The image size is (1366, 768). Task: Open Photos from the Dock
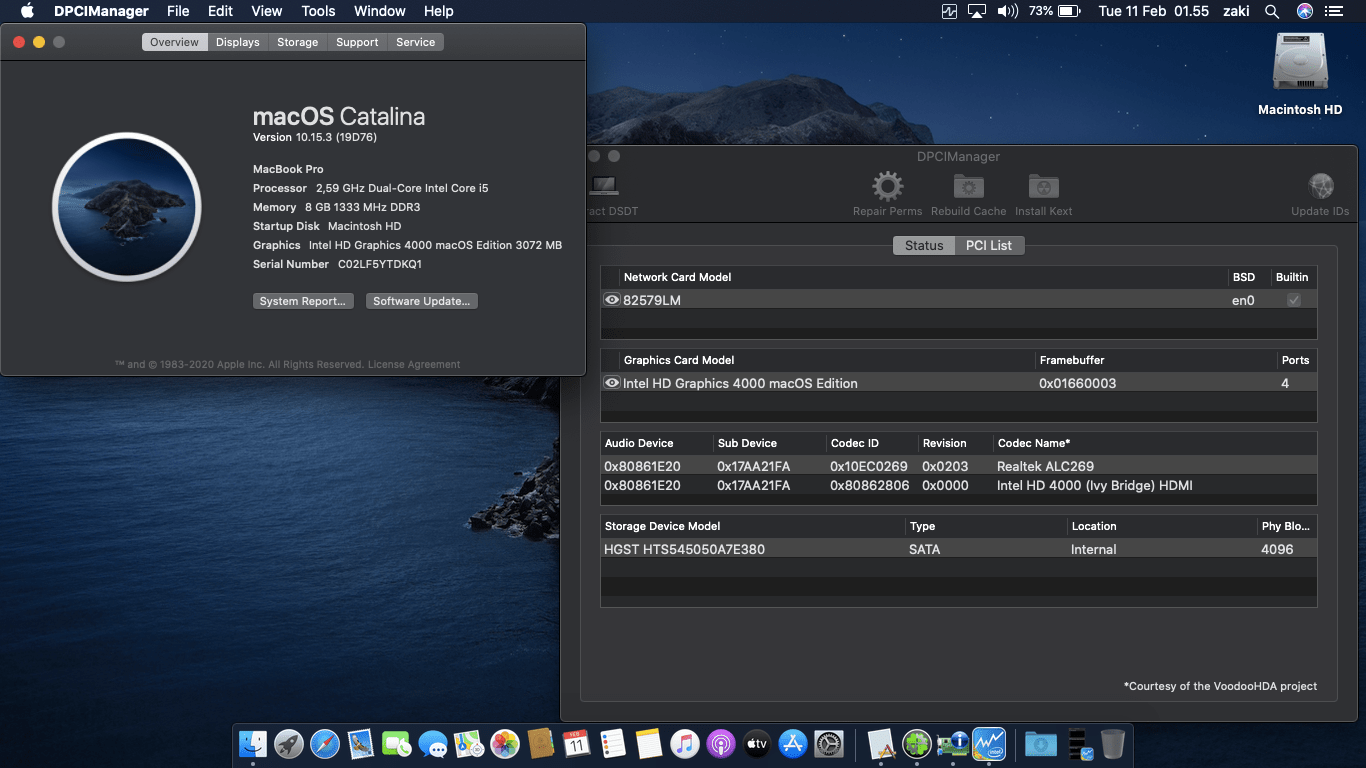(x=505, y=744)
